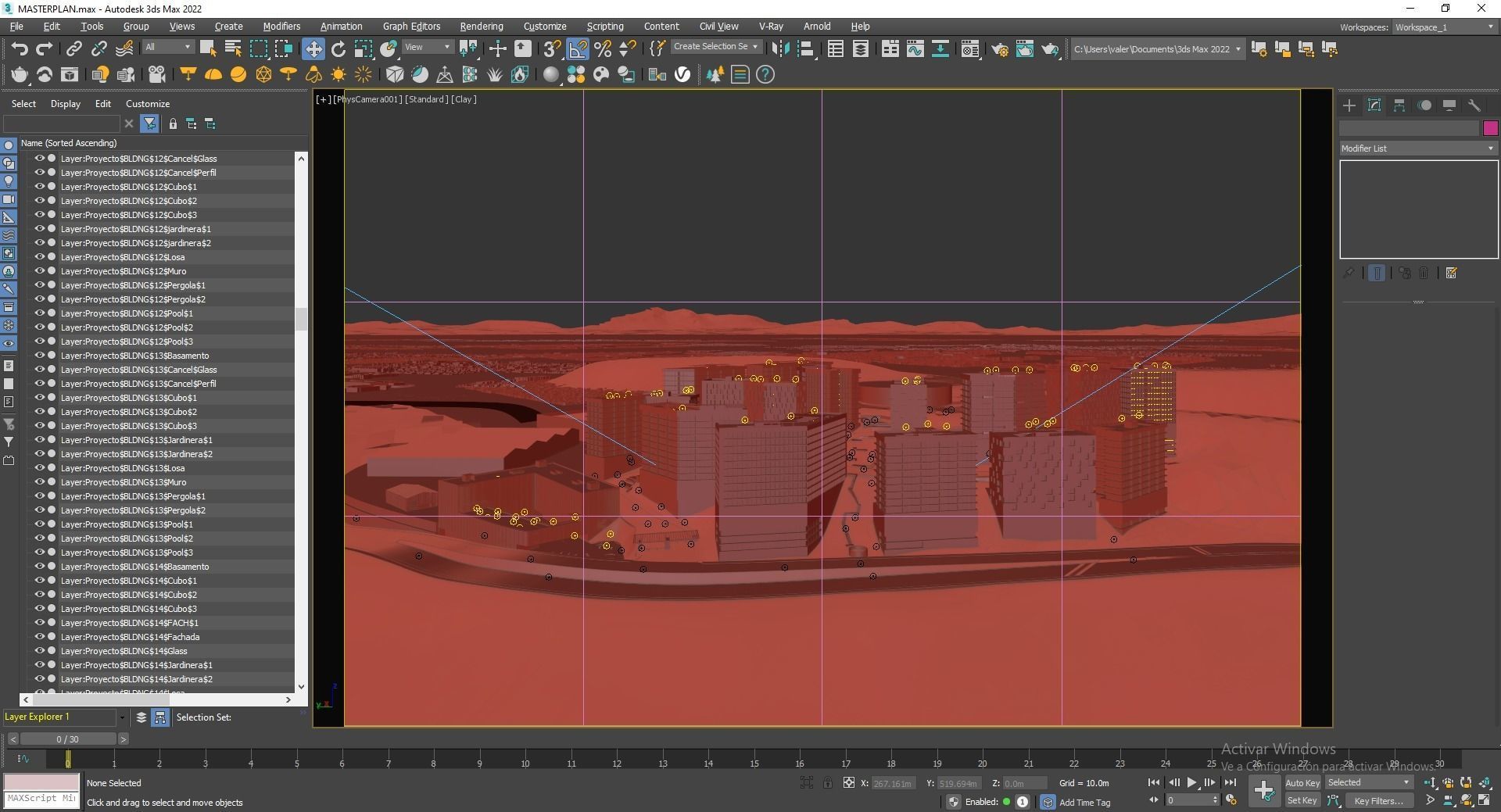1501x812 pixels.
Task: Open the selection filter All dropdown
Action: (167, 47)
